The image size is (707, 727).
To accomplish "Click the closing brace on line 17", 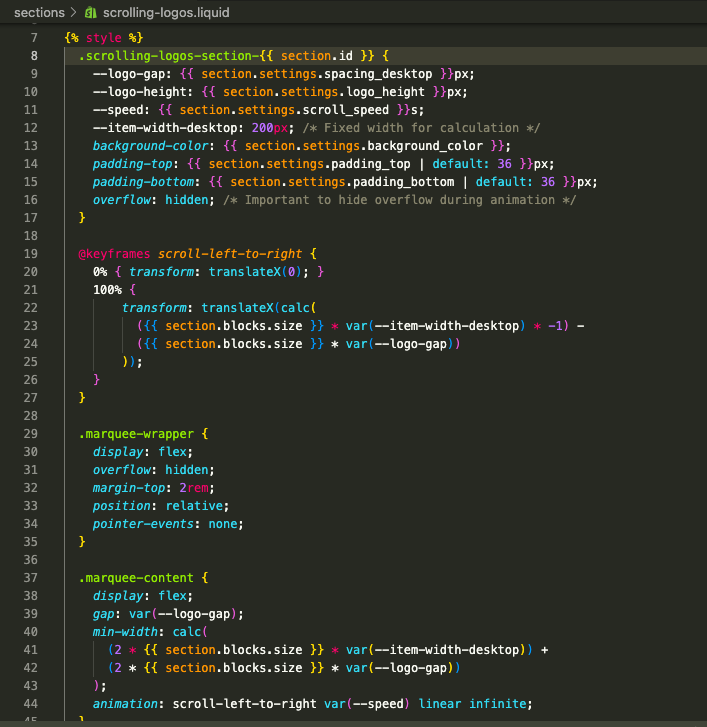I will [x=82, y=218].
